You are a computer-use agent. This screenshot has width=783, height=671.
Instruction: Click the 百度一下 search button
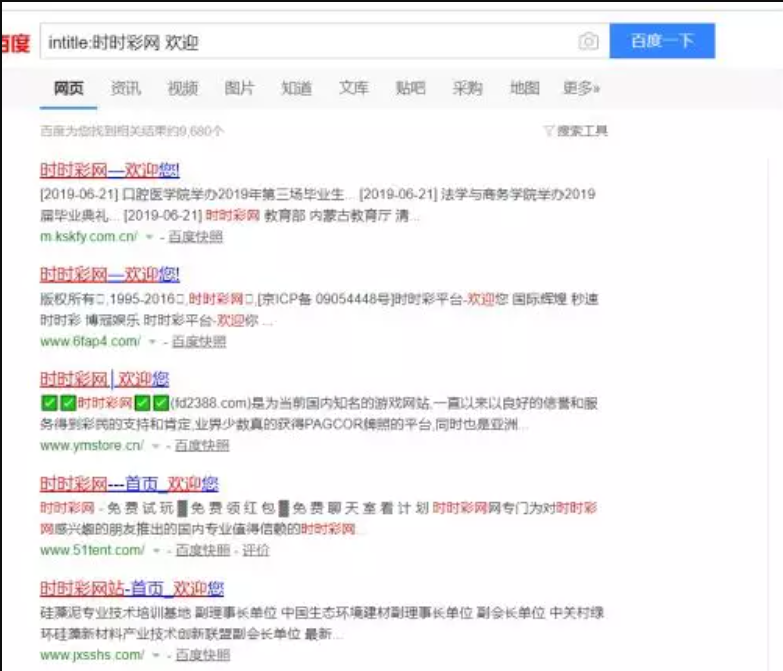point(662,40)
